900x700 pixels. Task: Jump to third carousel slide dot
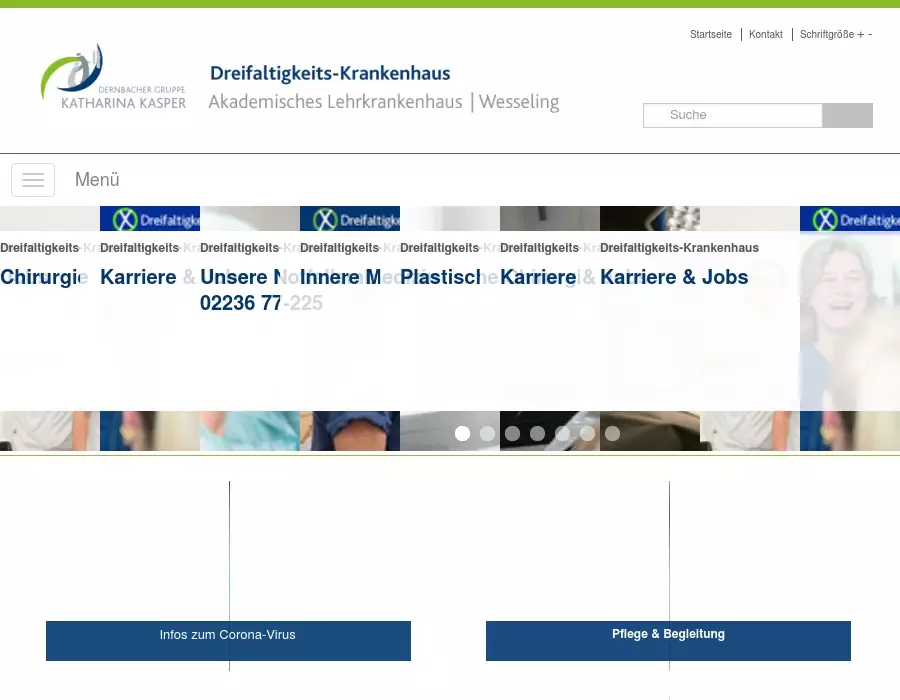[512, 433]
